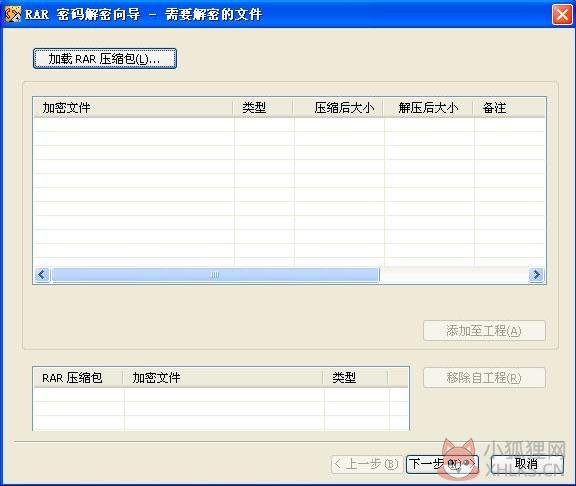Click the left arrow of horizontal scrollbar
Viewport: 576px width, 486px height.
(42, 274)
